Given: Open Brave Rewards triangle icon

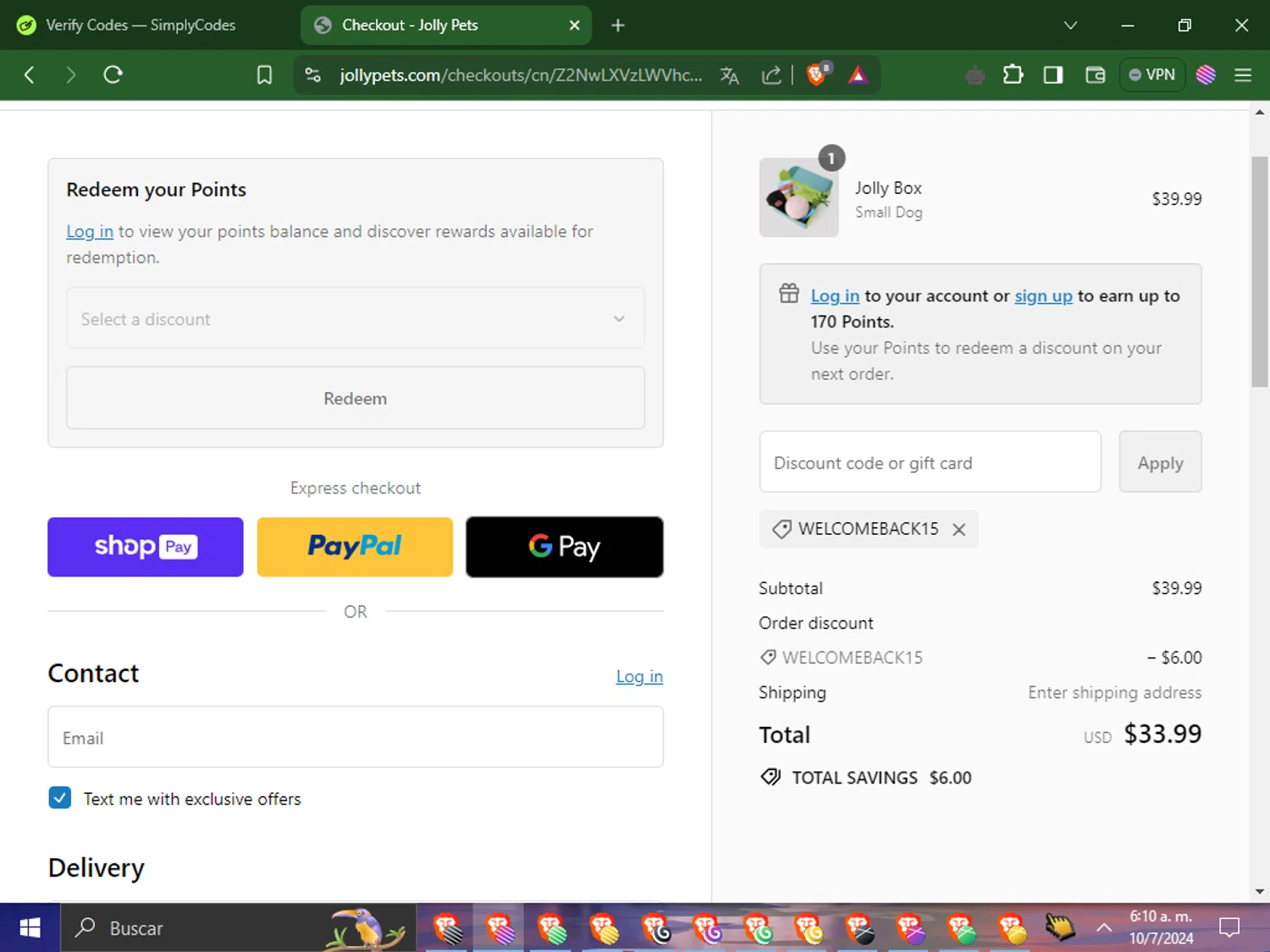Looking at the screenshot, I should coord(858,75).
